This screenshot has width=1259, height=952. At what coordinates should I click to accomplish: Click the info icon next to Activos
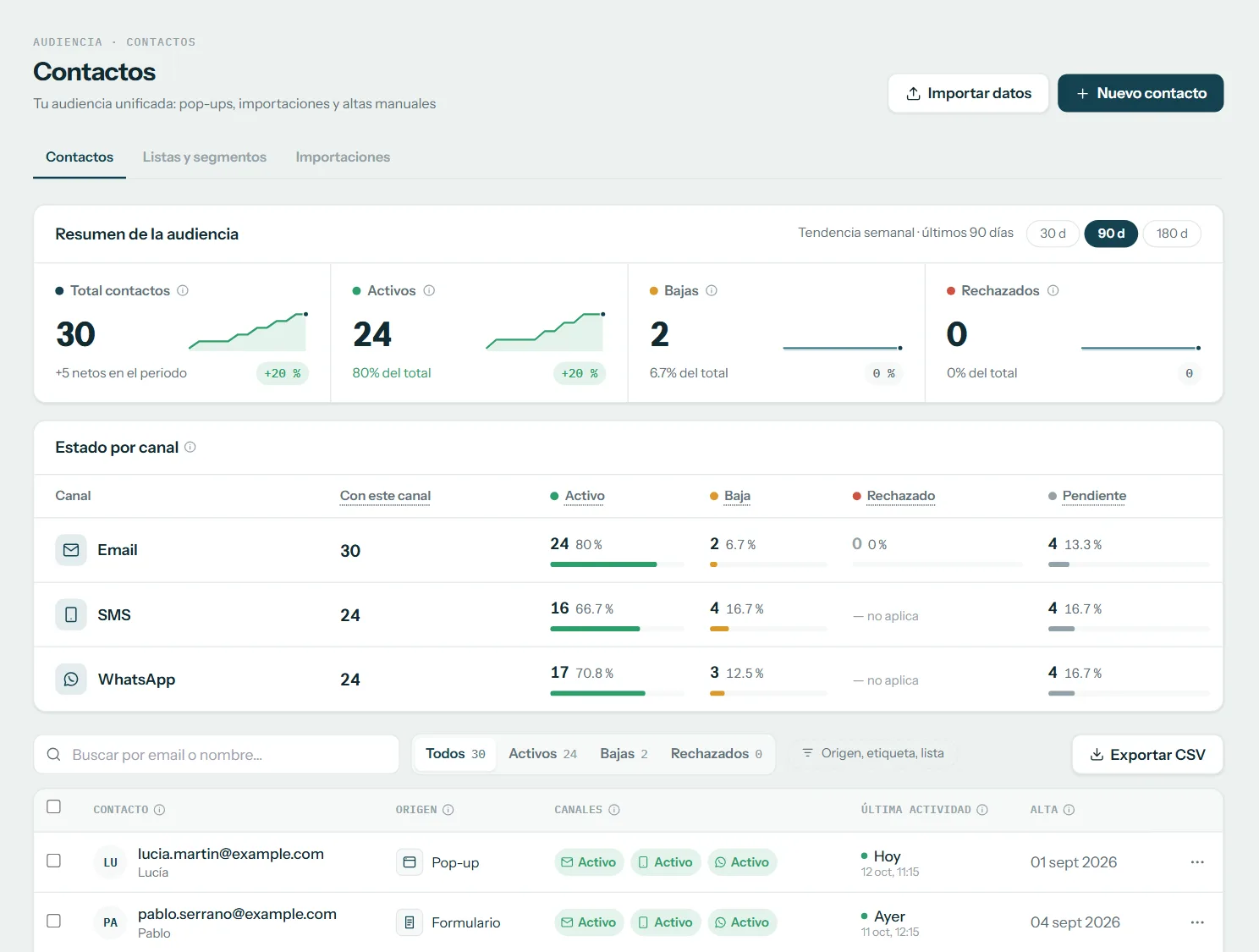pos(429,290)
